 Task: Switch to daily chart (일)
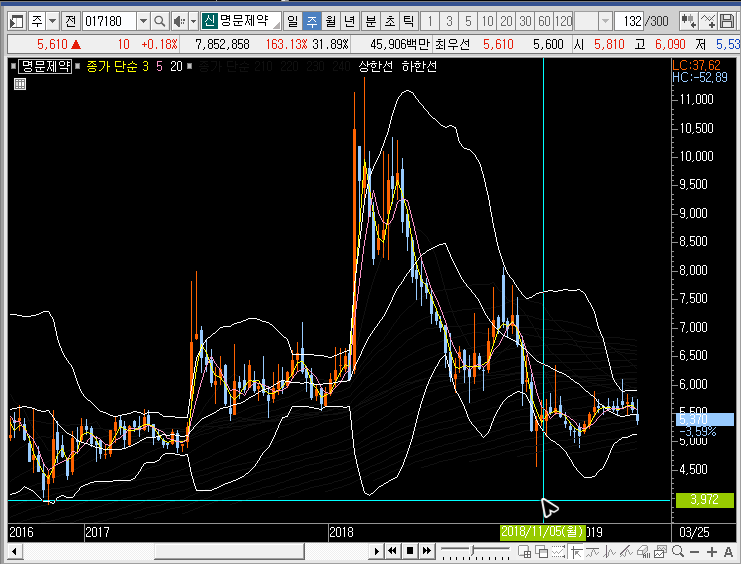point(293,21)
